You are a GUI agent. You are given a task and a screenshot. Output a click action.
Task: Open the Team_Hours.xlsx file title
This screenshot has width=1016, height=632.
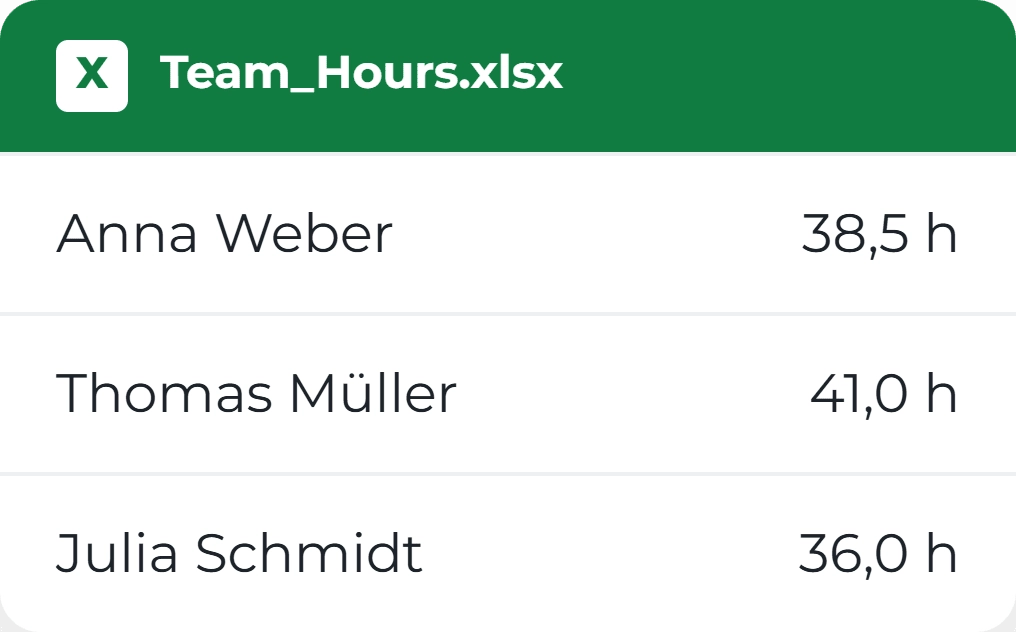(x=362, y=73)
